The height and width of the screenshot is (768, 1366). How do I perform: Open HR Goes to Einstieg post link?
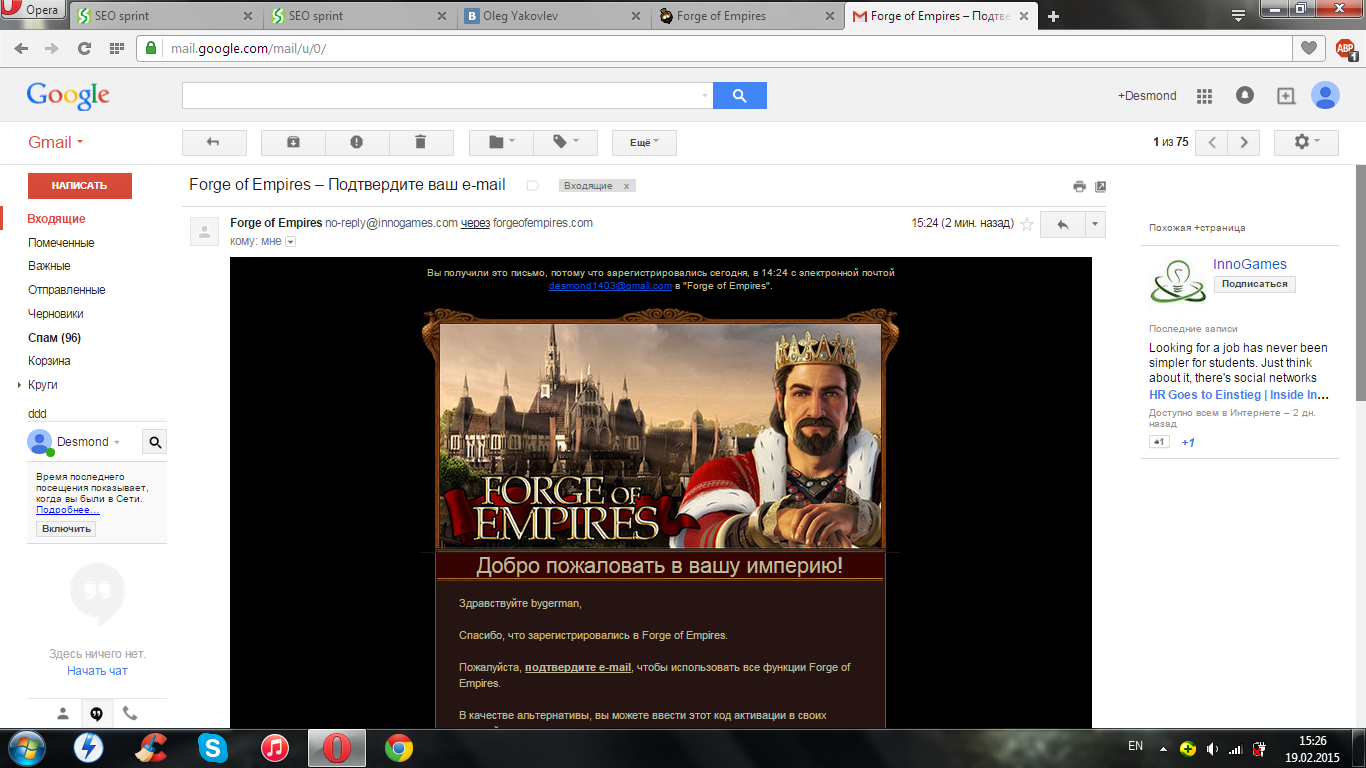(x=1239, y=395)
